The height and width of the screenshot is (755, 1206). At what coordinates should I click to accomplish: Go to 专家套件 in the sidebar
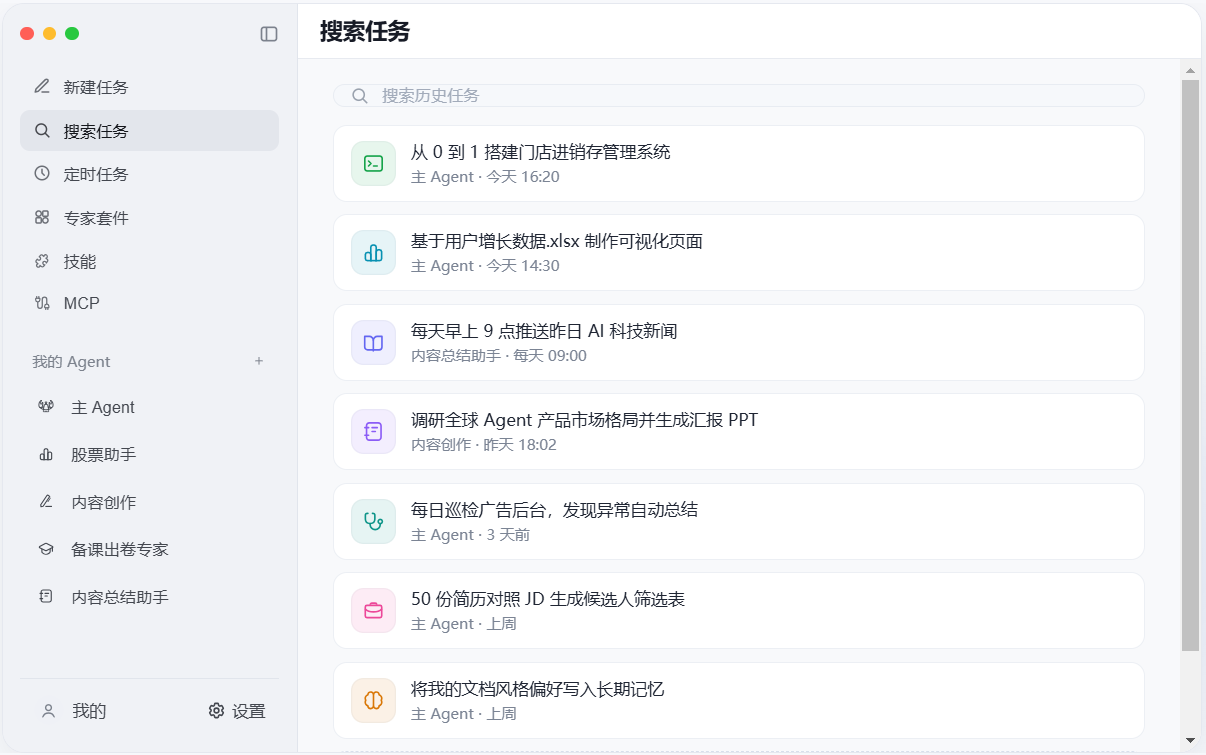pyautogui.click(x=149, y=218)
